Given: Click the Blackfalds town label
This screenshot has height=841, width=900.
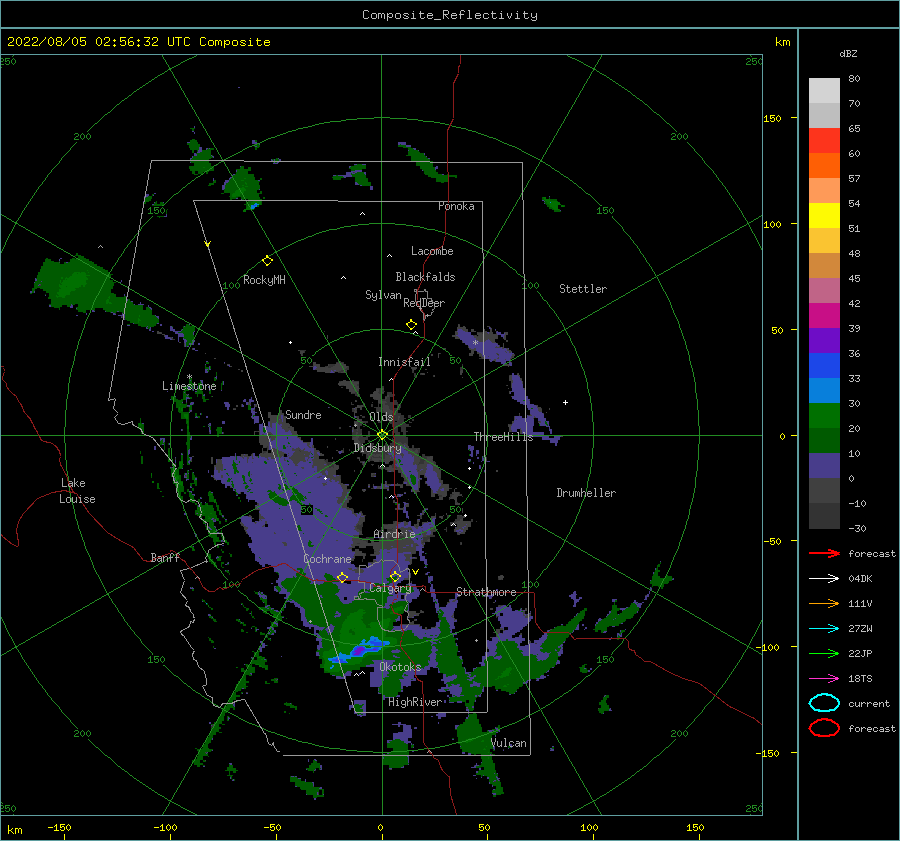Looking at the screenshot, I should 425,277.
